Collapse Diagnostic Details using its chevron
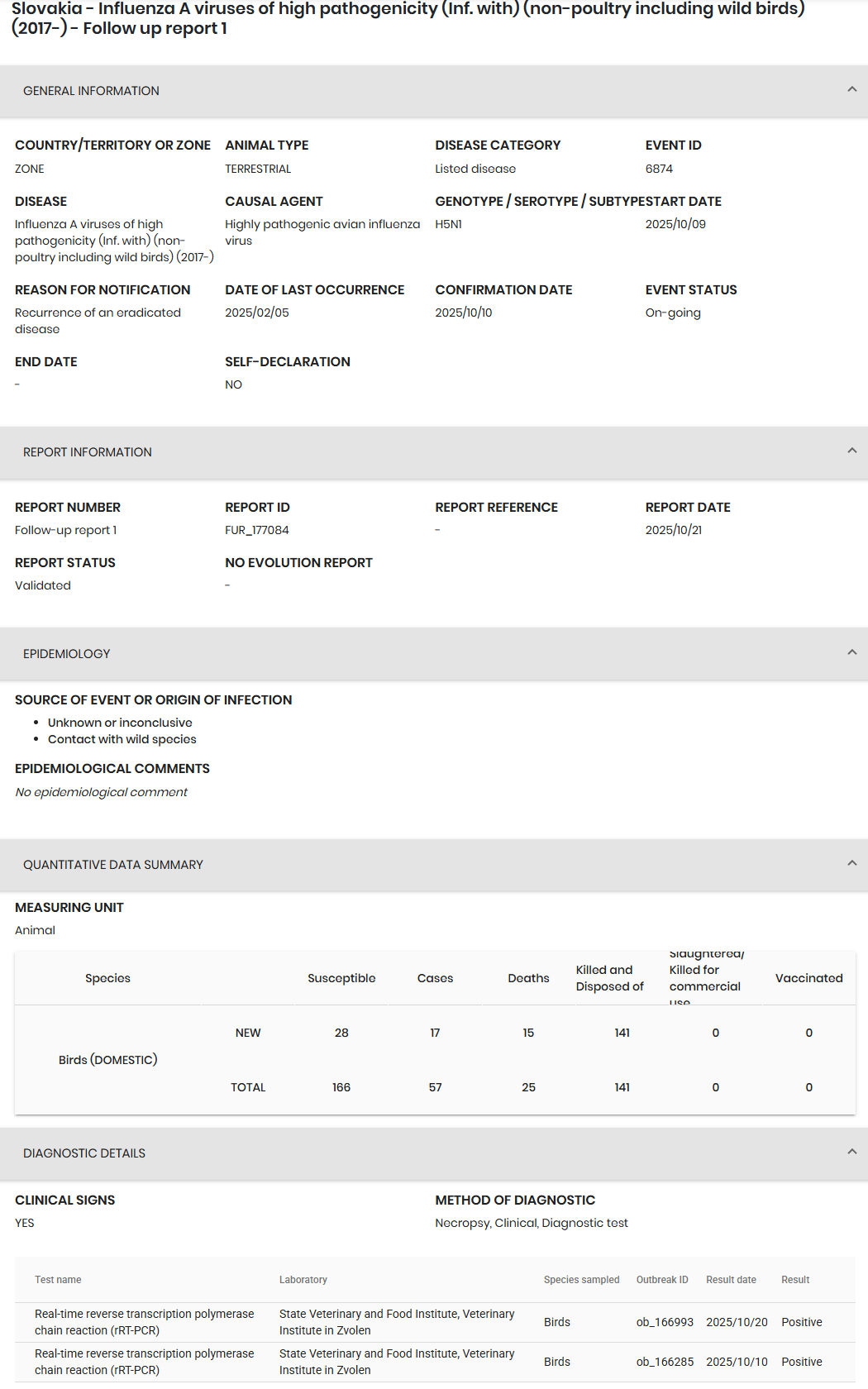The image size is (868, 1389). click(x=851, y=1152)
